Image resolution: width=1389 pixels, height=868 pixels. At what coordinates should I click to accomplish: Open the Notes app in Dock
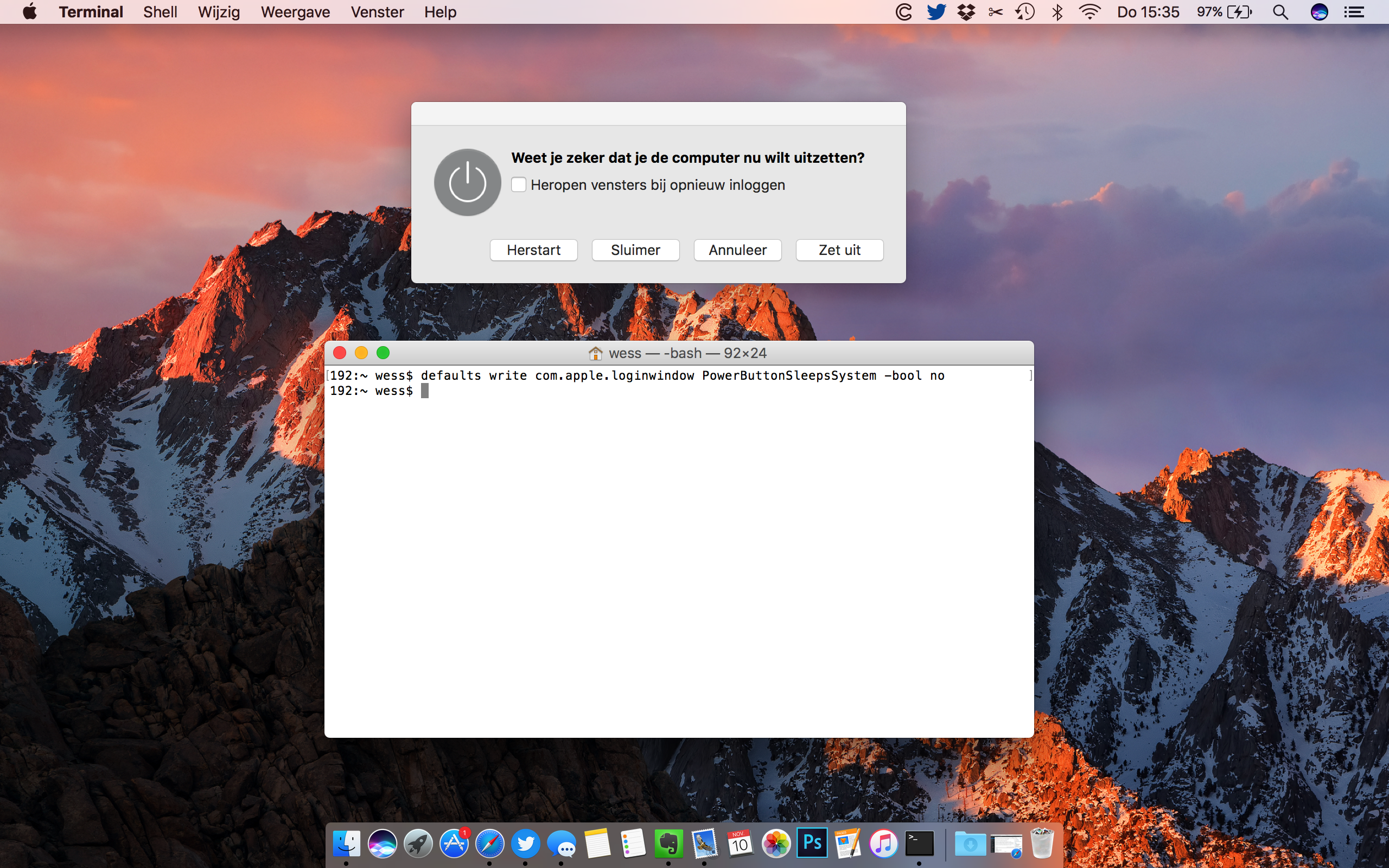click(597, 844)
